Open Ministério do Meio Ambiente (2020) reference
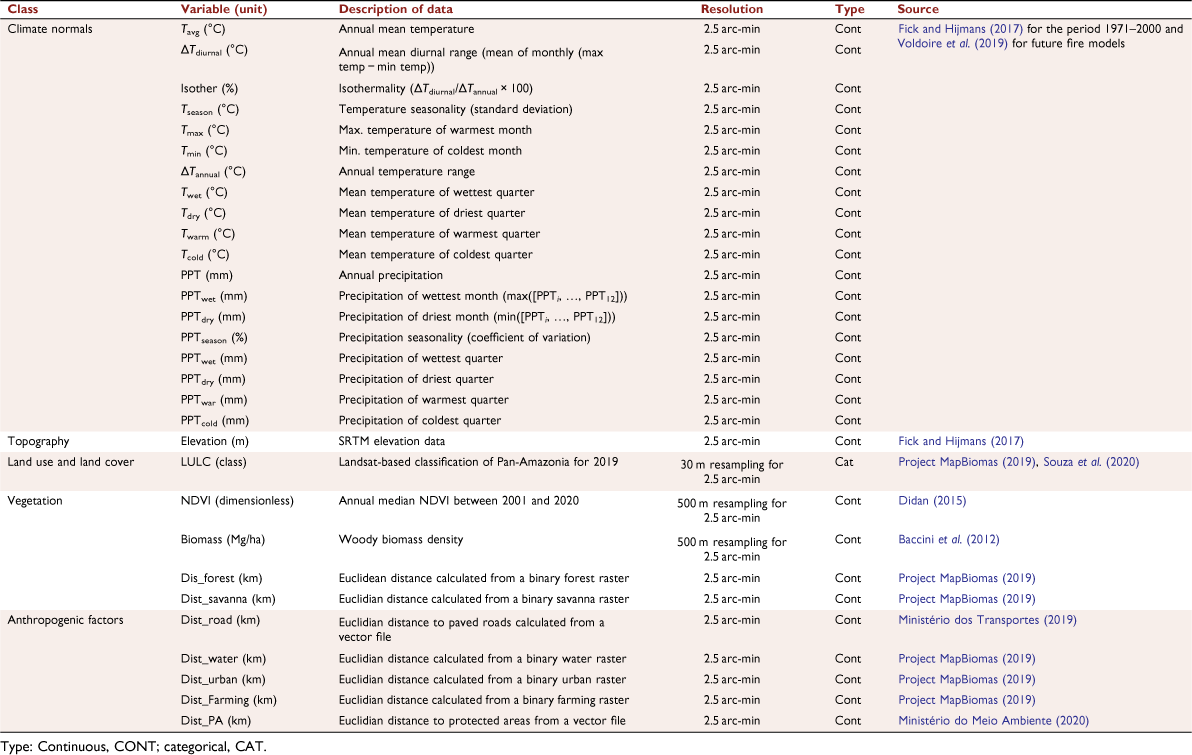This screenshot has height=755, width=1192. tap(994, 720)
